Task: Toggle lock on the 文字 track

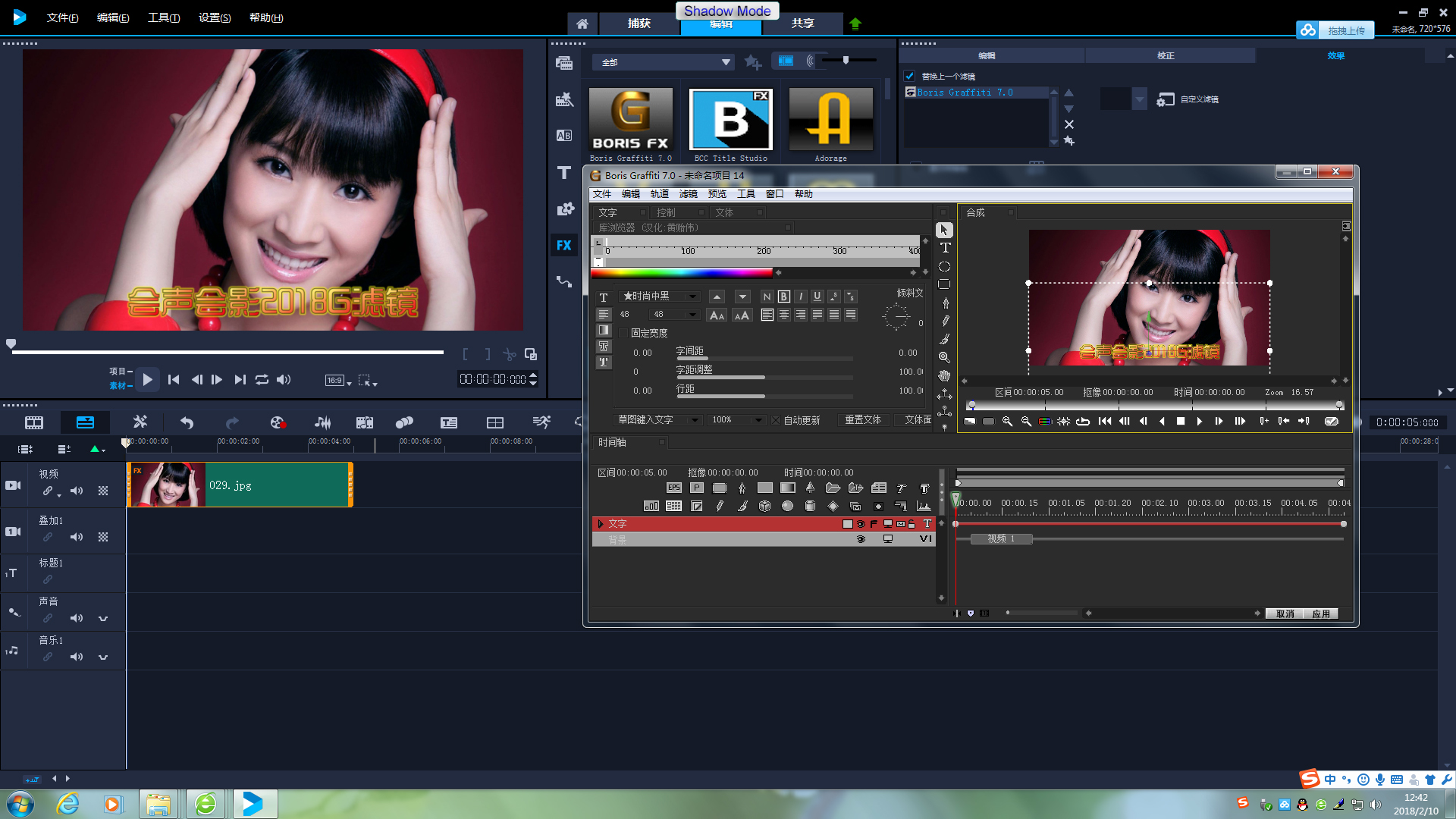Action: (x=912, y=524)
